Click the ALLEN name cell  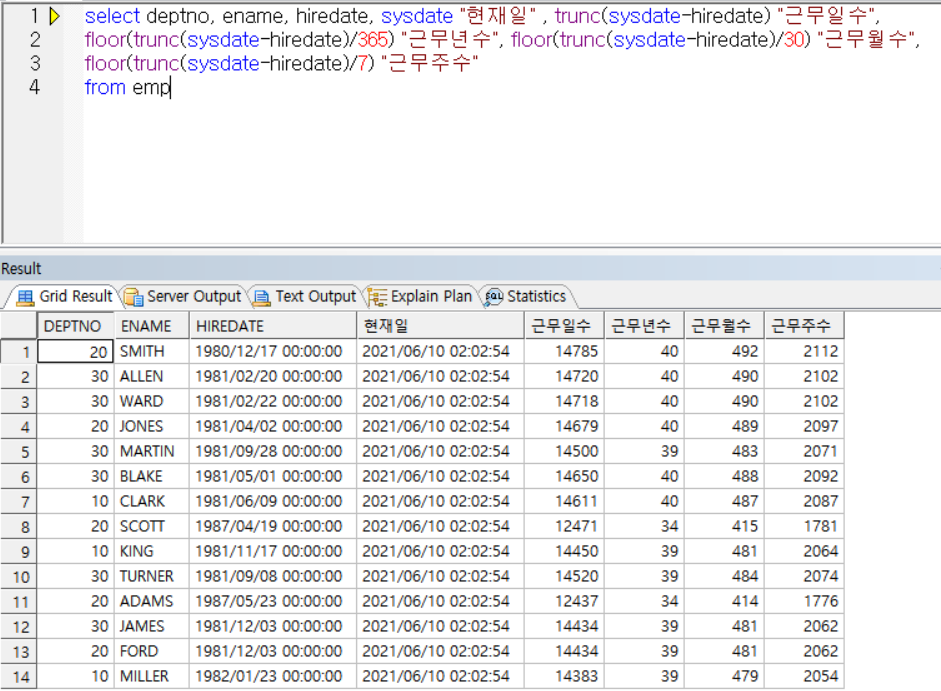pos(152,376)
